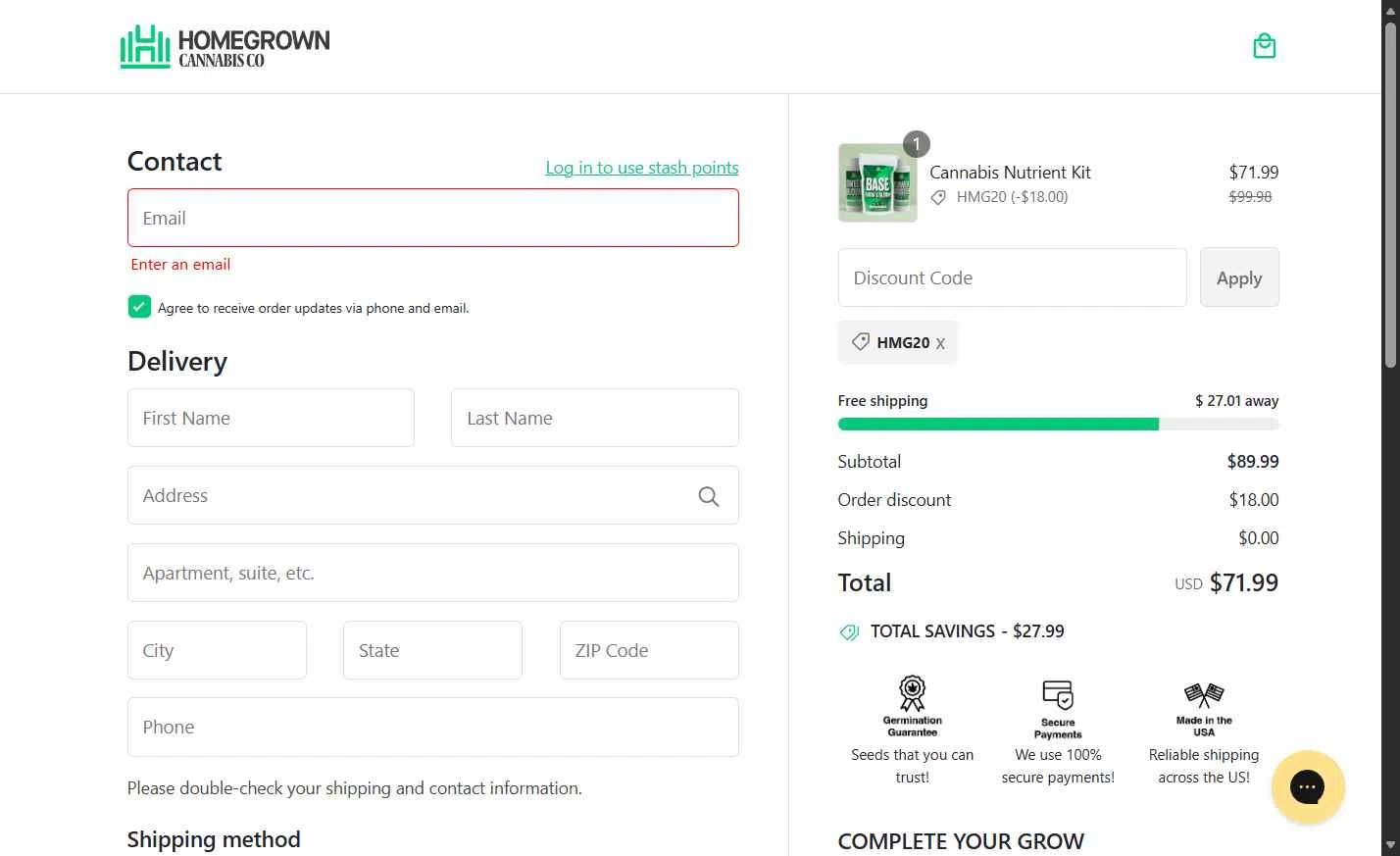1400x856 pixels.
Task: Click the 'Enter an email' error message
Action: pos(180,265)
